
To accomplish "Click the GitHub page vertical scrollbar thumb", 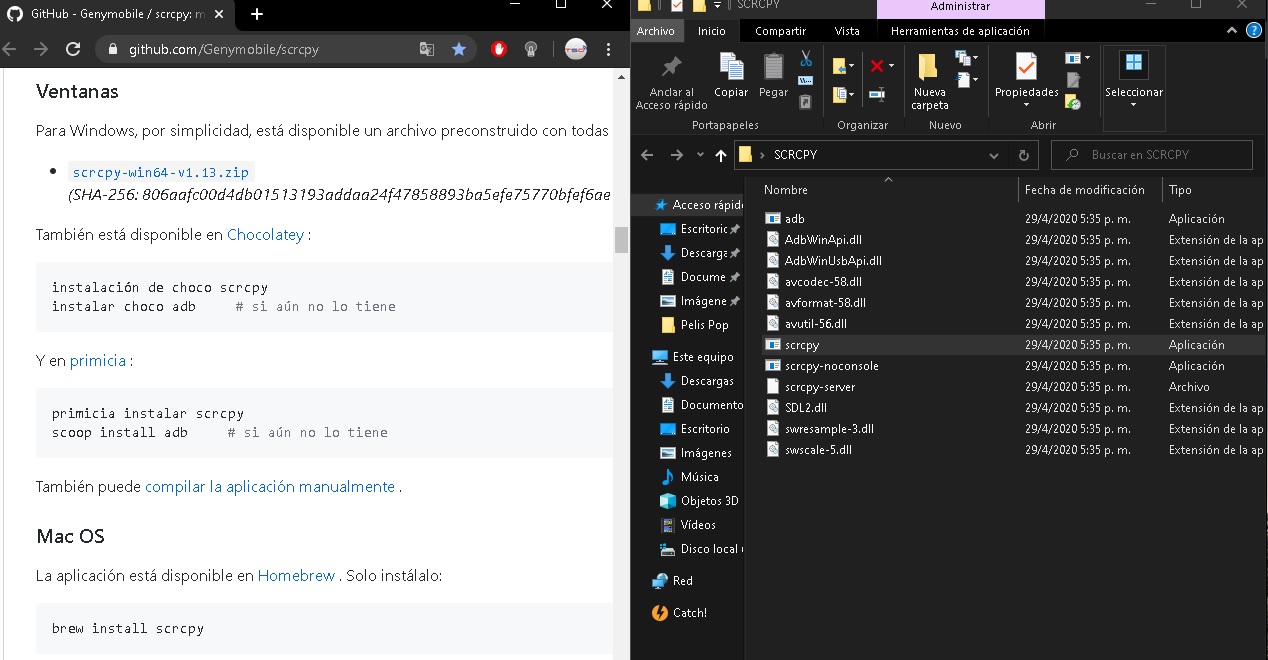I will pyautogui.click(x=621, y=240).
